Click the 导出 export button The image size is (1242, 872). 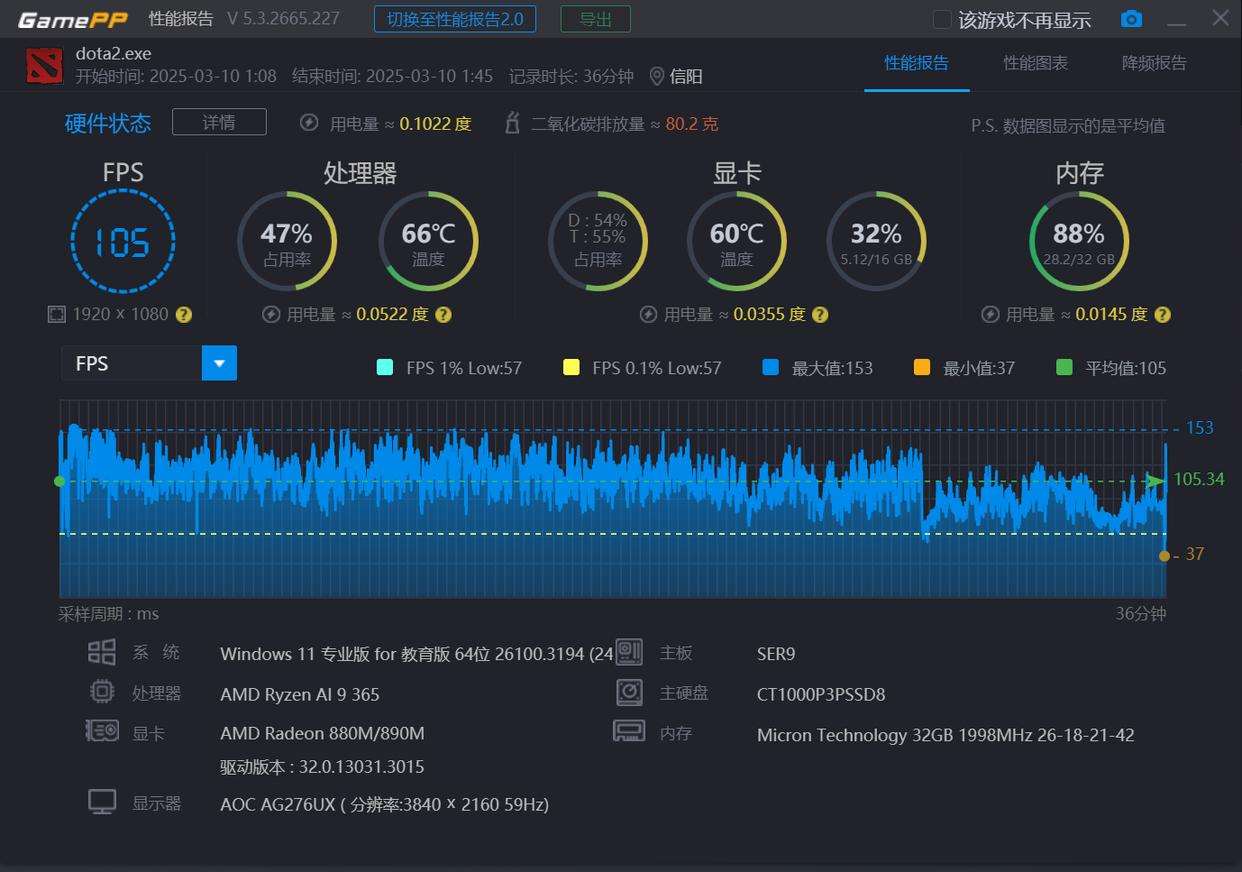tap(595, 19)
